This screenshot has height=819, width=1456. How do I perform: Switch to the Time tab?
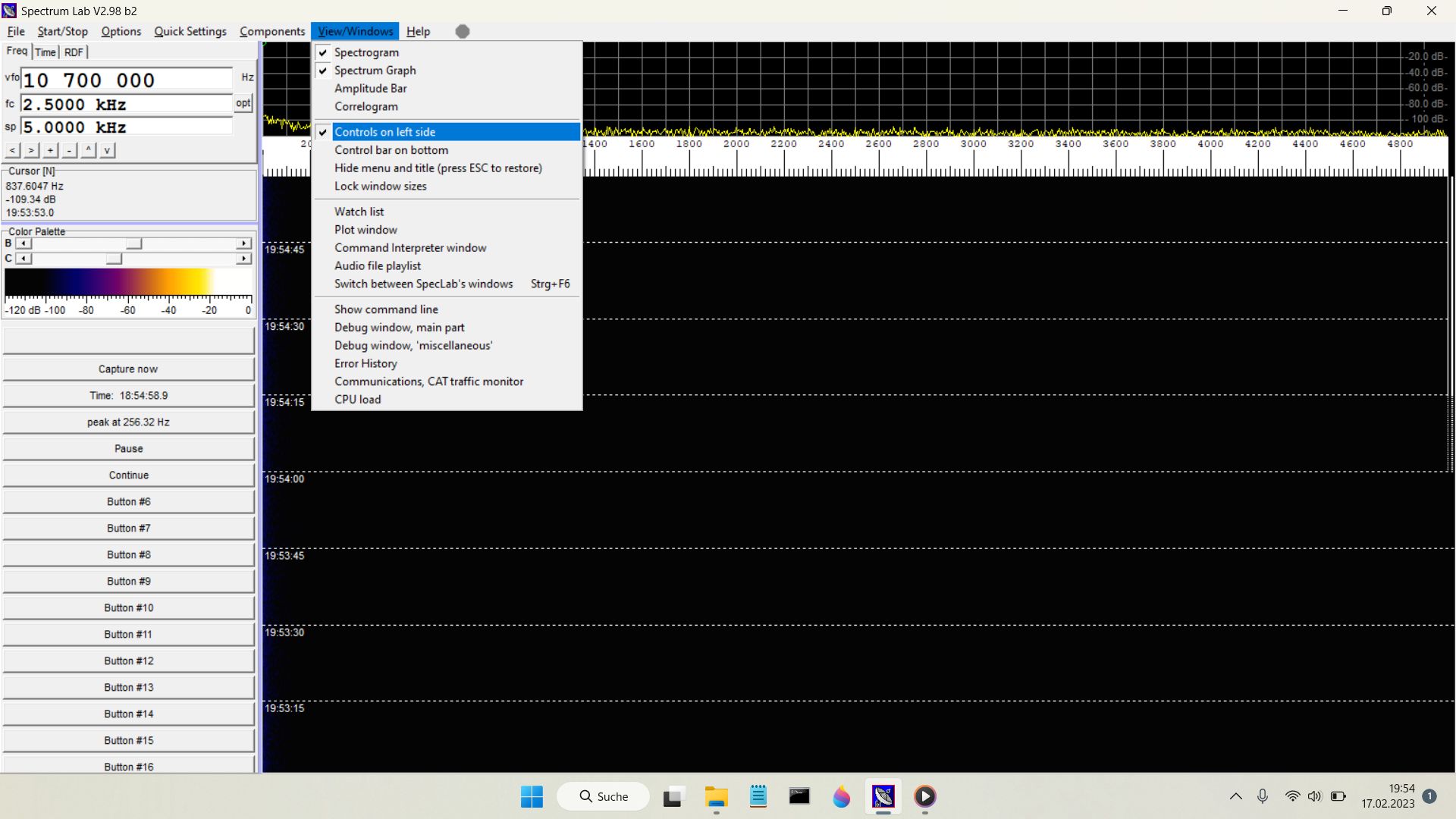[x=45, y=52]
